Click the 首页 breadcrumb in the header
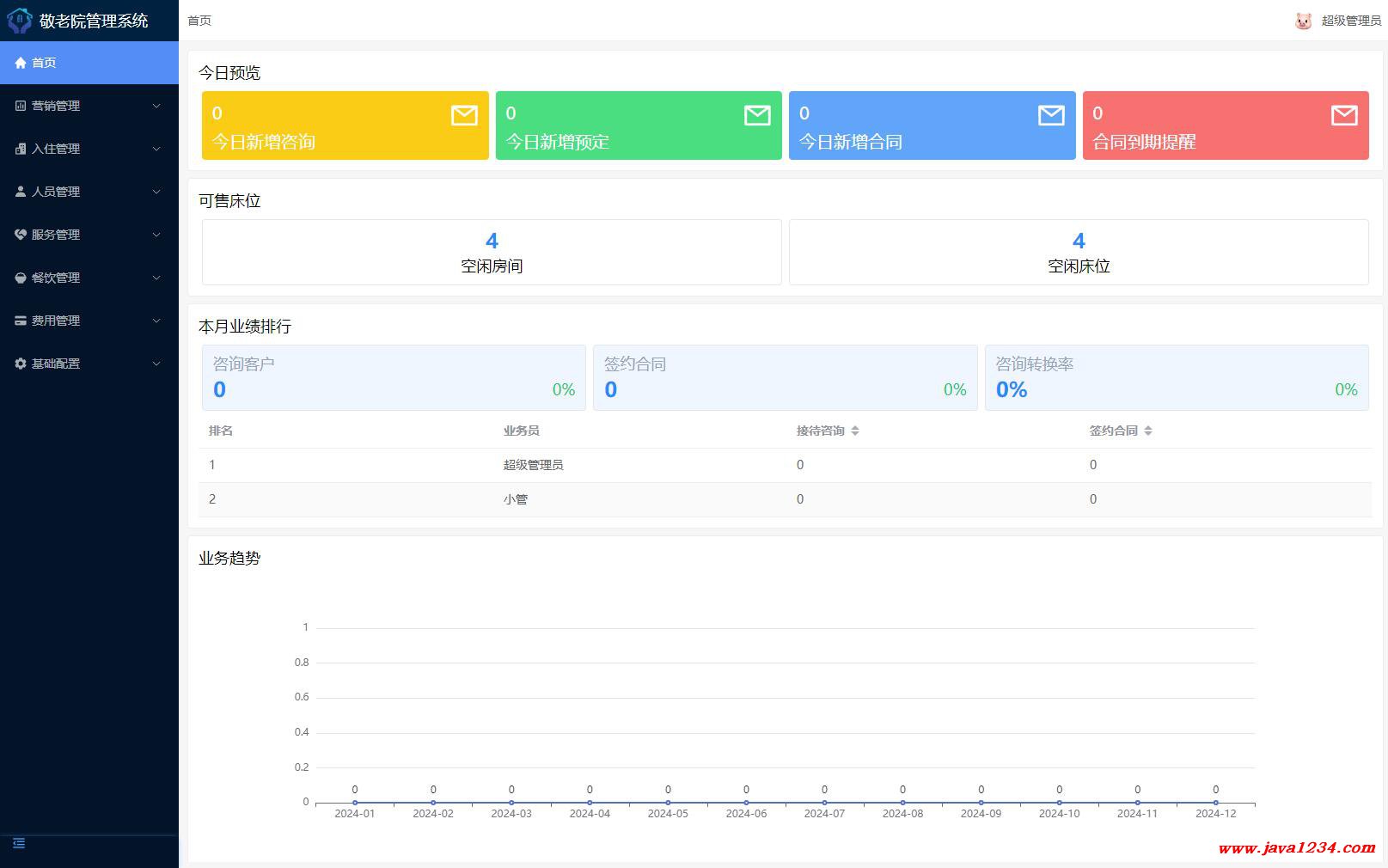 (x=199, y=21)
